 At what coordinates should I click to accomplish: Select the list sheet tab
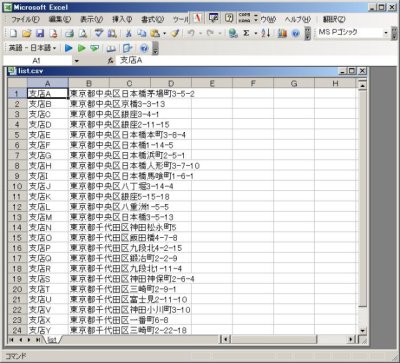pos(52,340)
